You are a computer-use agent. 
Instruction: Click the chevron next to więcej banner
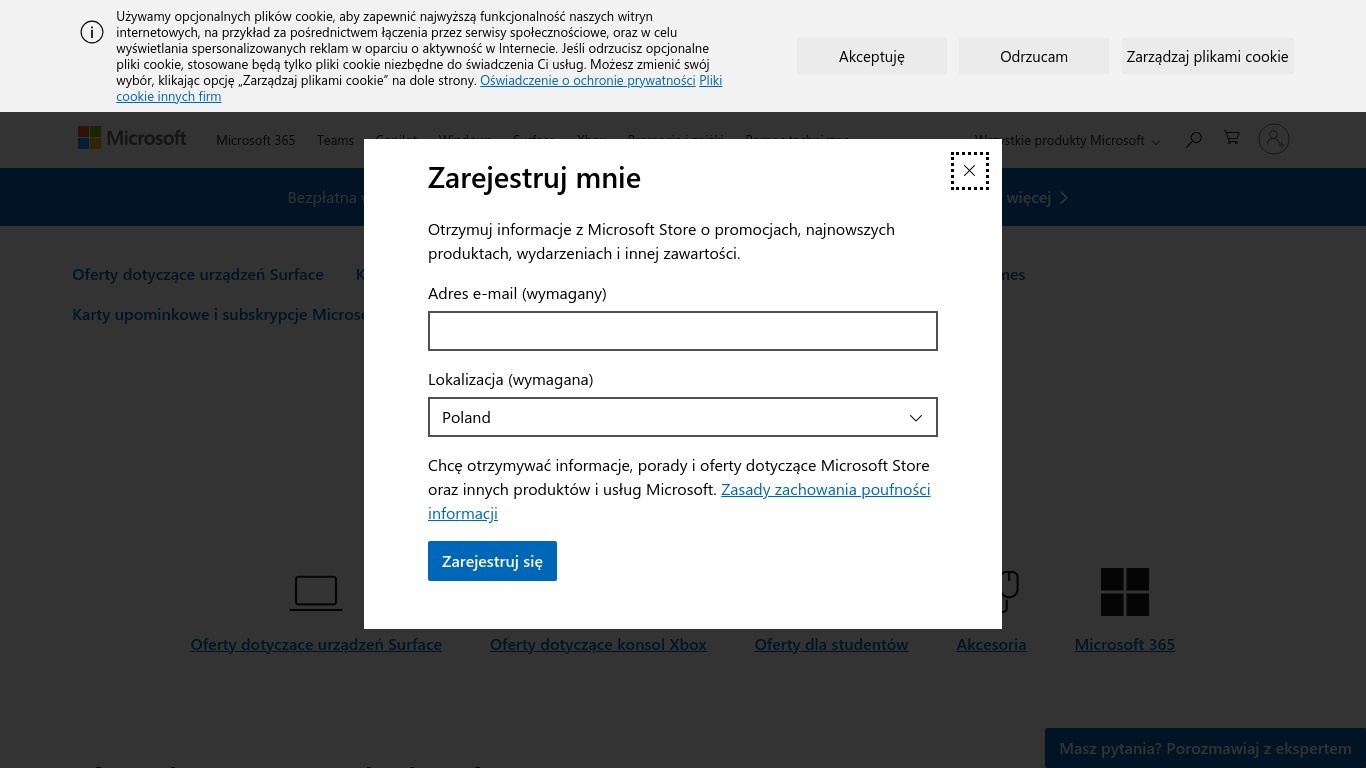(1064, 198)
